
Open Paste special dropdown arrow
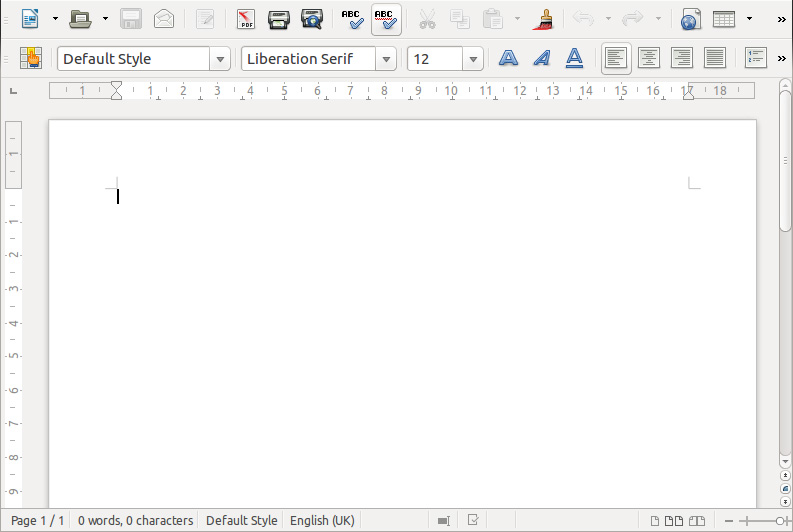pos(517,19)
